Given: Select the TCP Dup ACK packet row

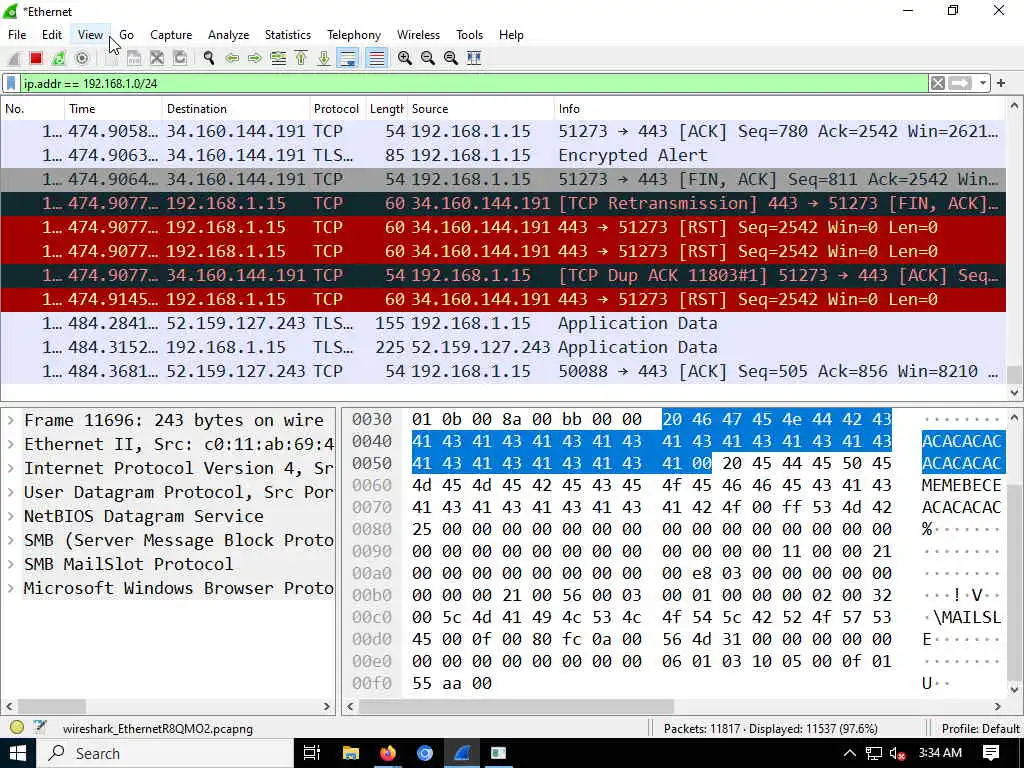Looking at the screenshot, I should click(503, 275).
